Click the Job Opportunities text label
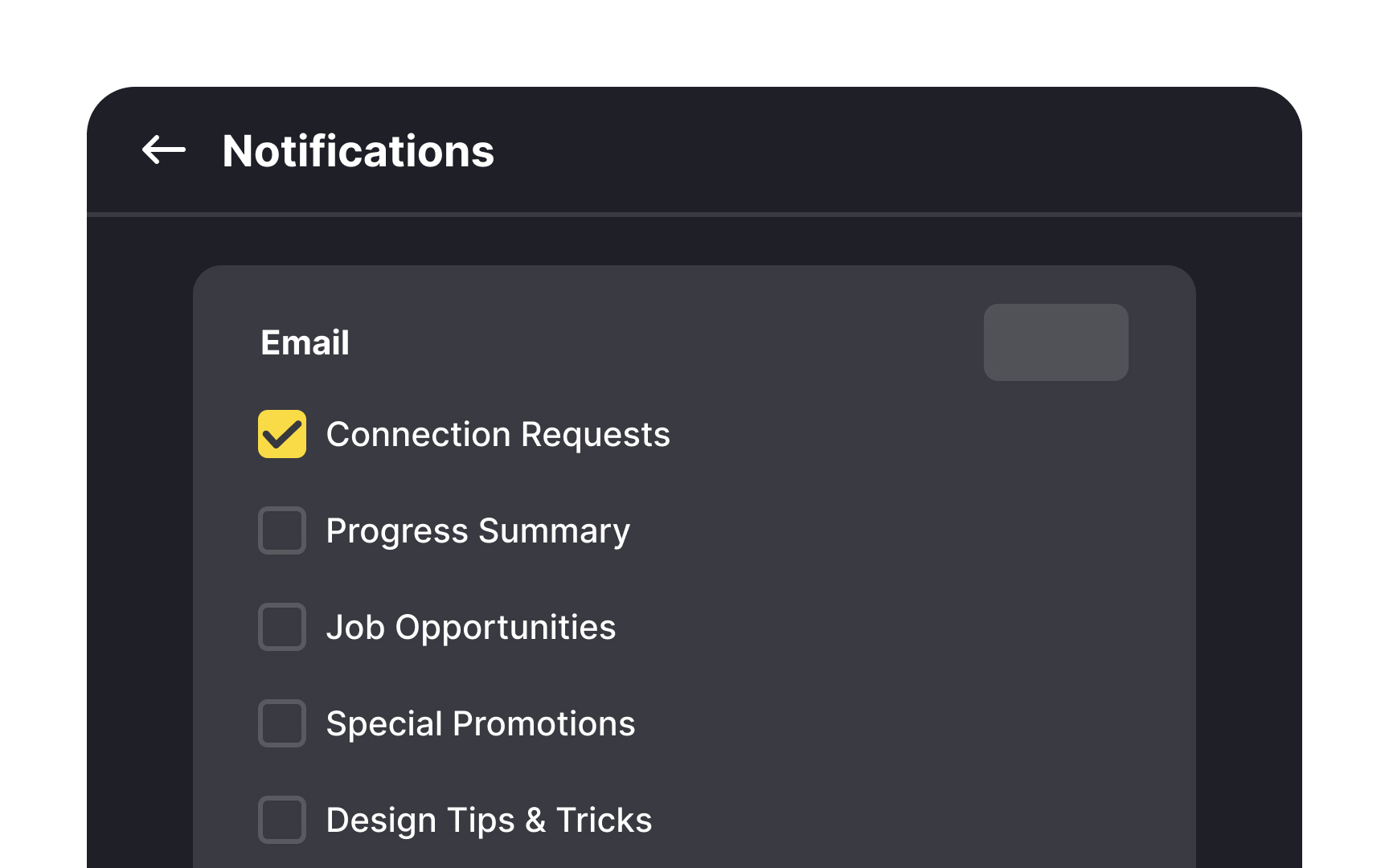Screen dimensions: 1389x868 470,627
